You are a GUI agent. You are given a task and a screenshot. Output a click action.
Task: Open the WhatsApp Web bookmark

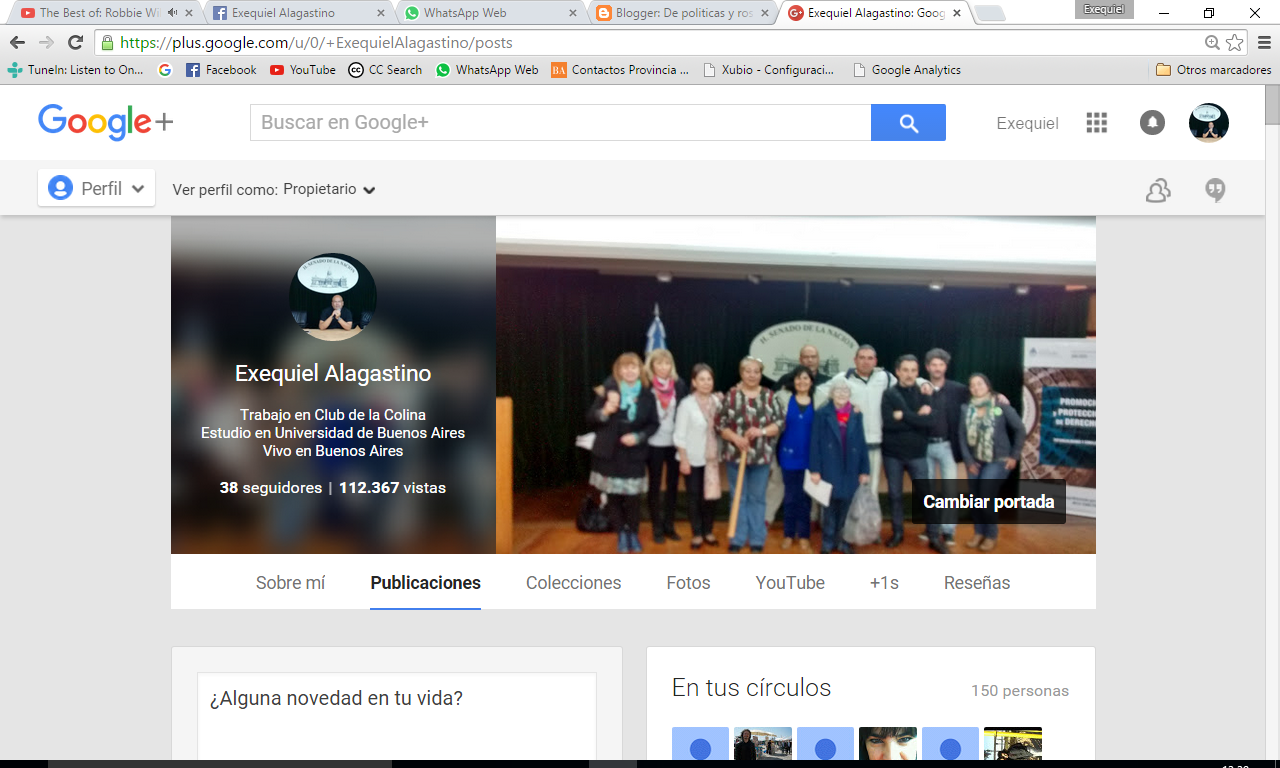click(487, 70)
